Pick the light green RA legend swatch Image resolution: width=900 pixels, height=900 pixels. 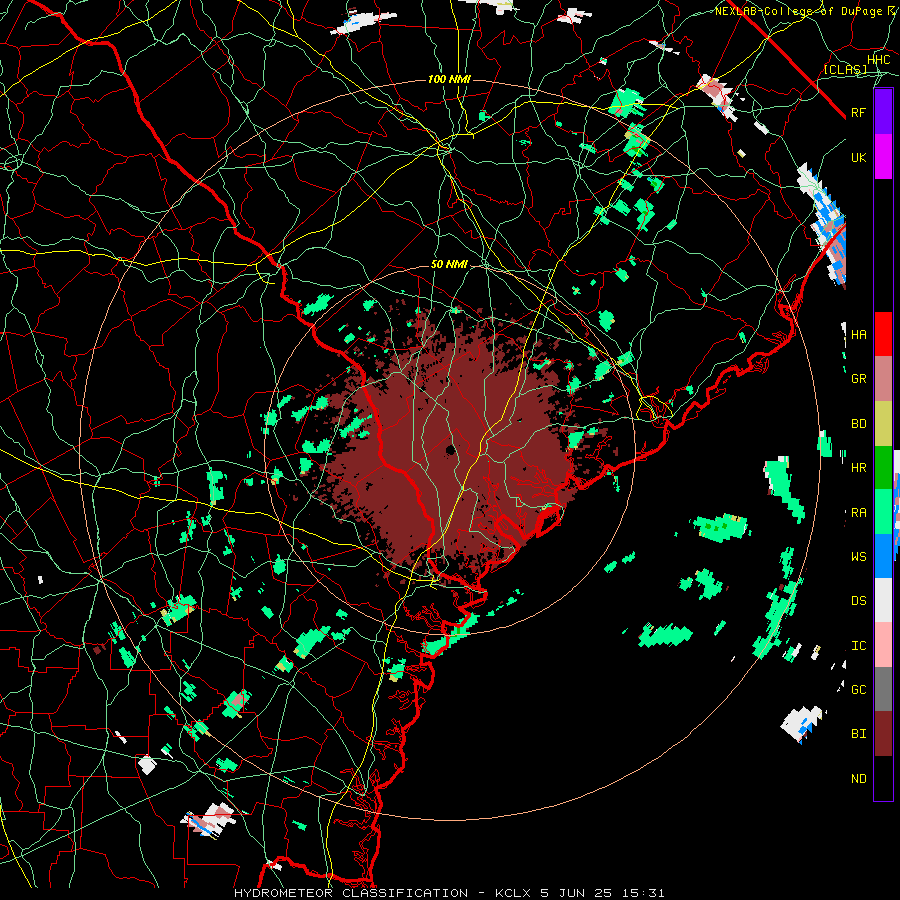click(883, 513)
